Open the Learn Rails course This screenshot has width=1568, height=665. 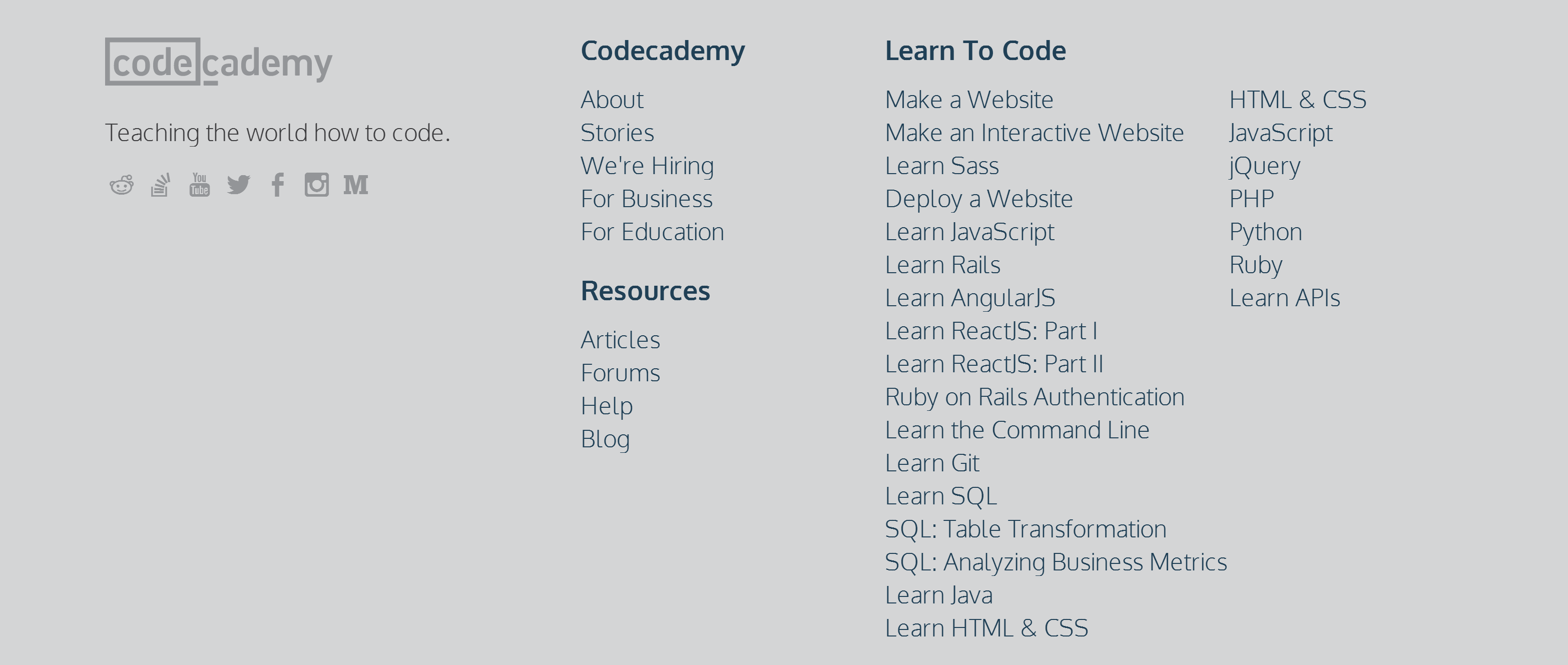(942, 265)
